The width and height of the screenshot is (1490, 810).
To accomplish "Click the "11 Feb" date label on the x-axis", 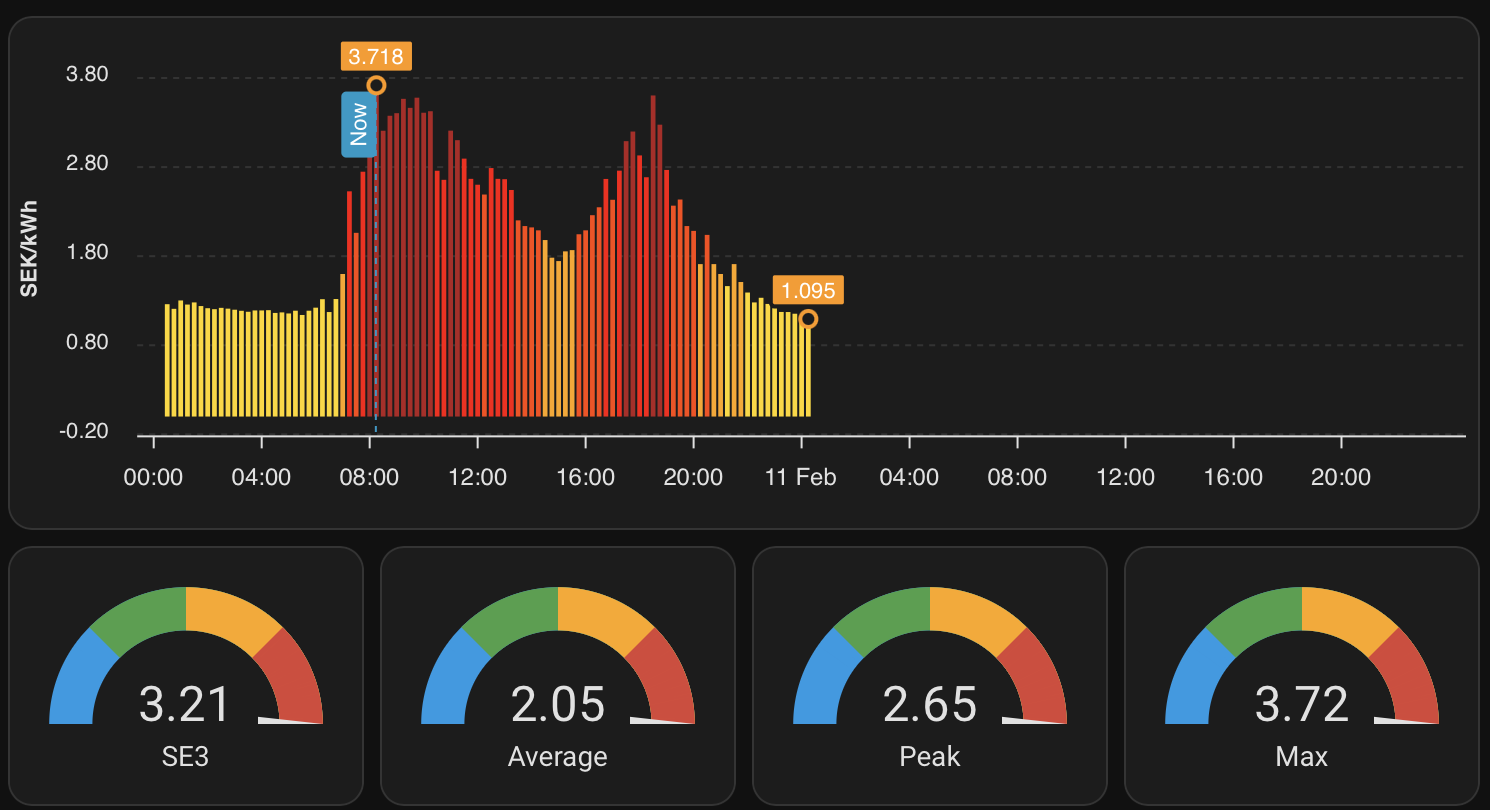I will [x=800, y=477].
